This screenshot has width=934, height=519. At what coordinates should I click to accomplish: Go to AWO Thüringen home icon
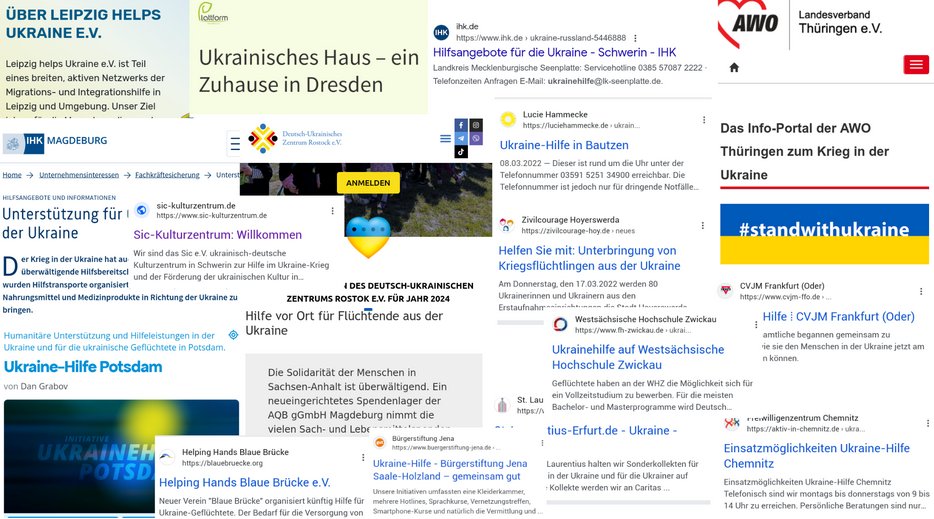coord(734,67)
